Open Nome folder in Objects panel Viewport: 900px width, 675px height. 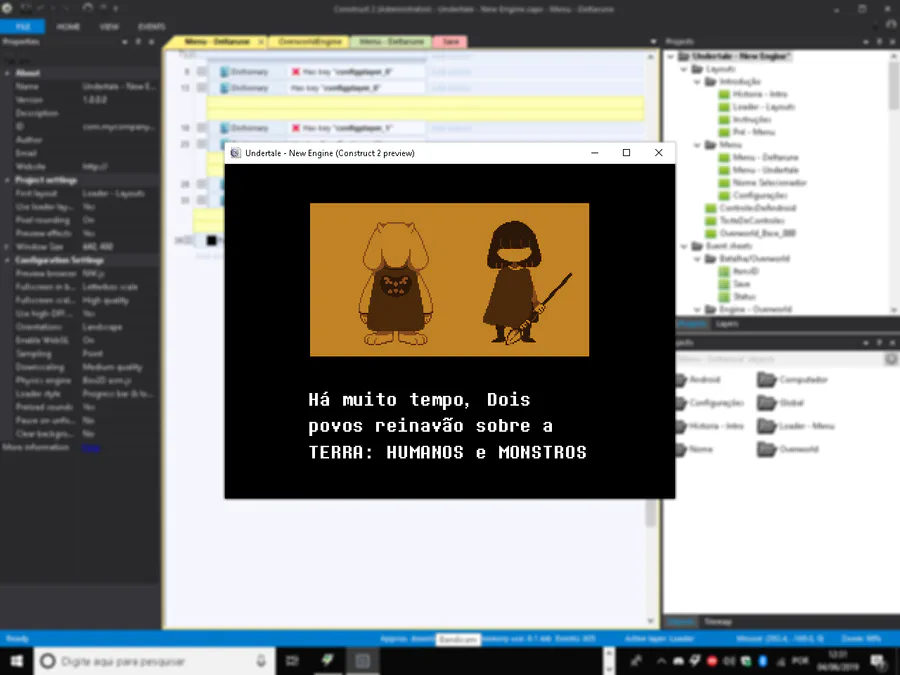click(x=695, y=449)
